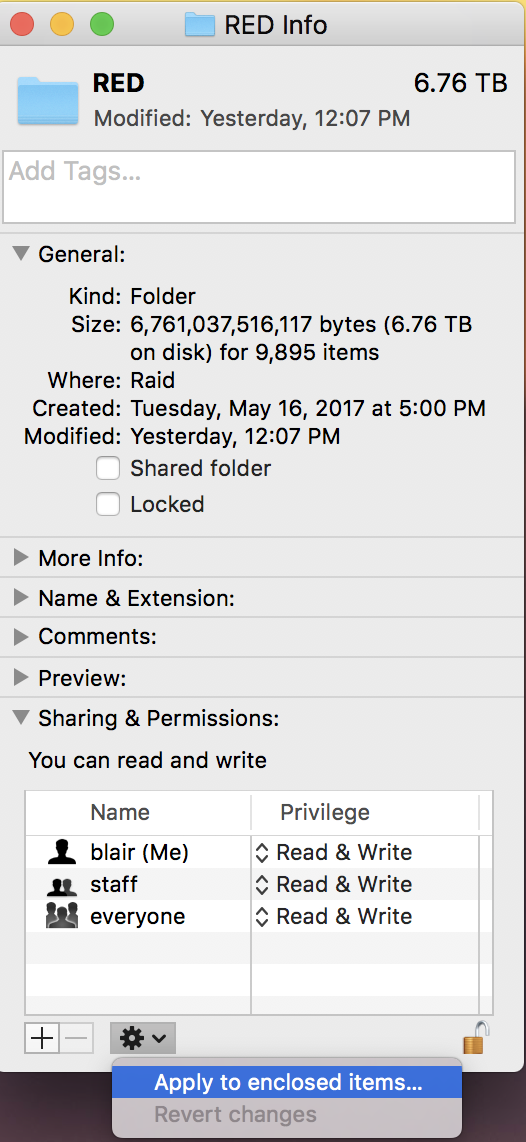526x1142 pixels.
Task: Expand the Comments section
Action: (22, 637)
